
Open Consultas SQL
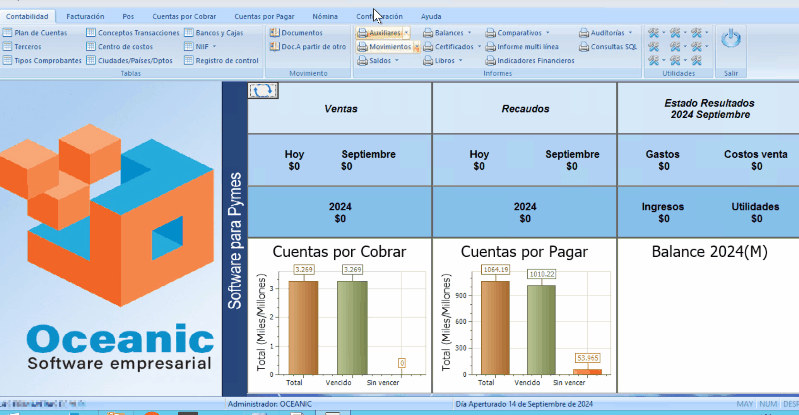tap(608, 46)
